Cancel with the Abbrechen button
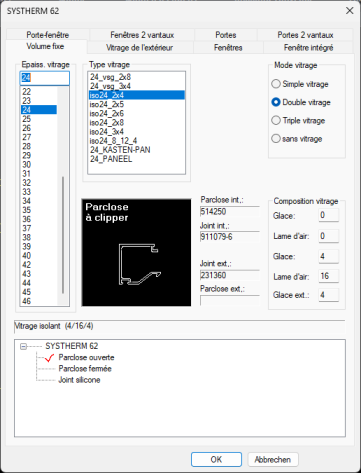The width and height of the screenshot is (361, 473). point(273,460)
